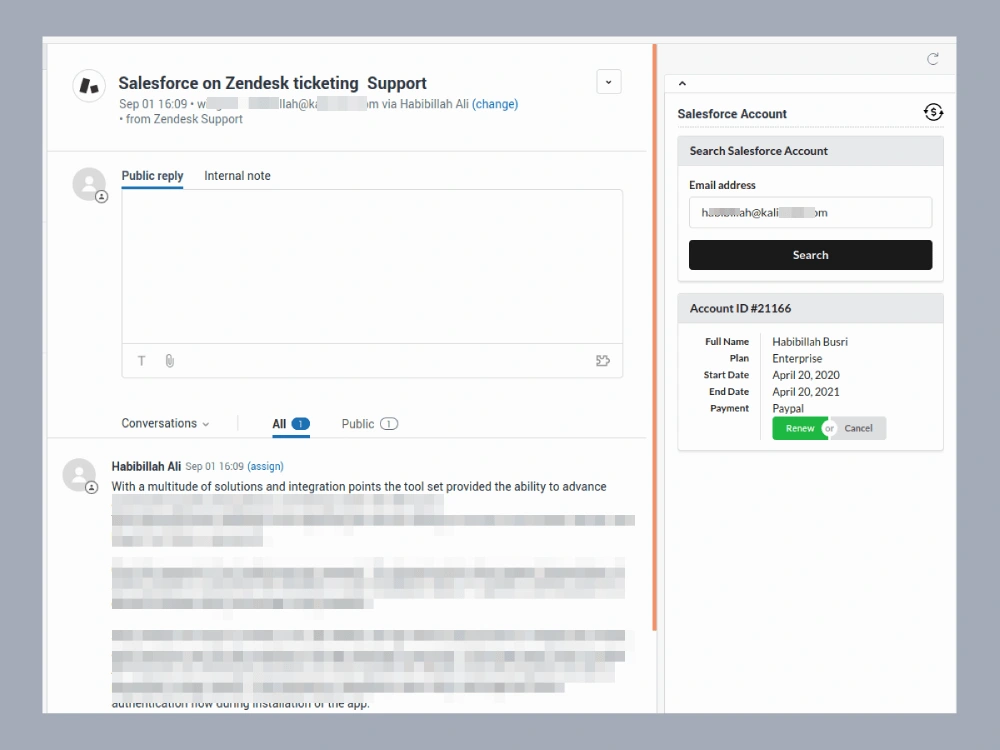Click the currency sync icon beside Salesforce Account
1000x750 pixels.
[x=933, y=112]
